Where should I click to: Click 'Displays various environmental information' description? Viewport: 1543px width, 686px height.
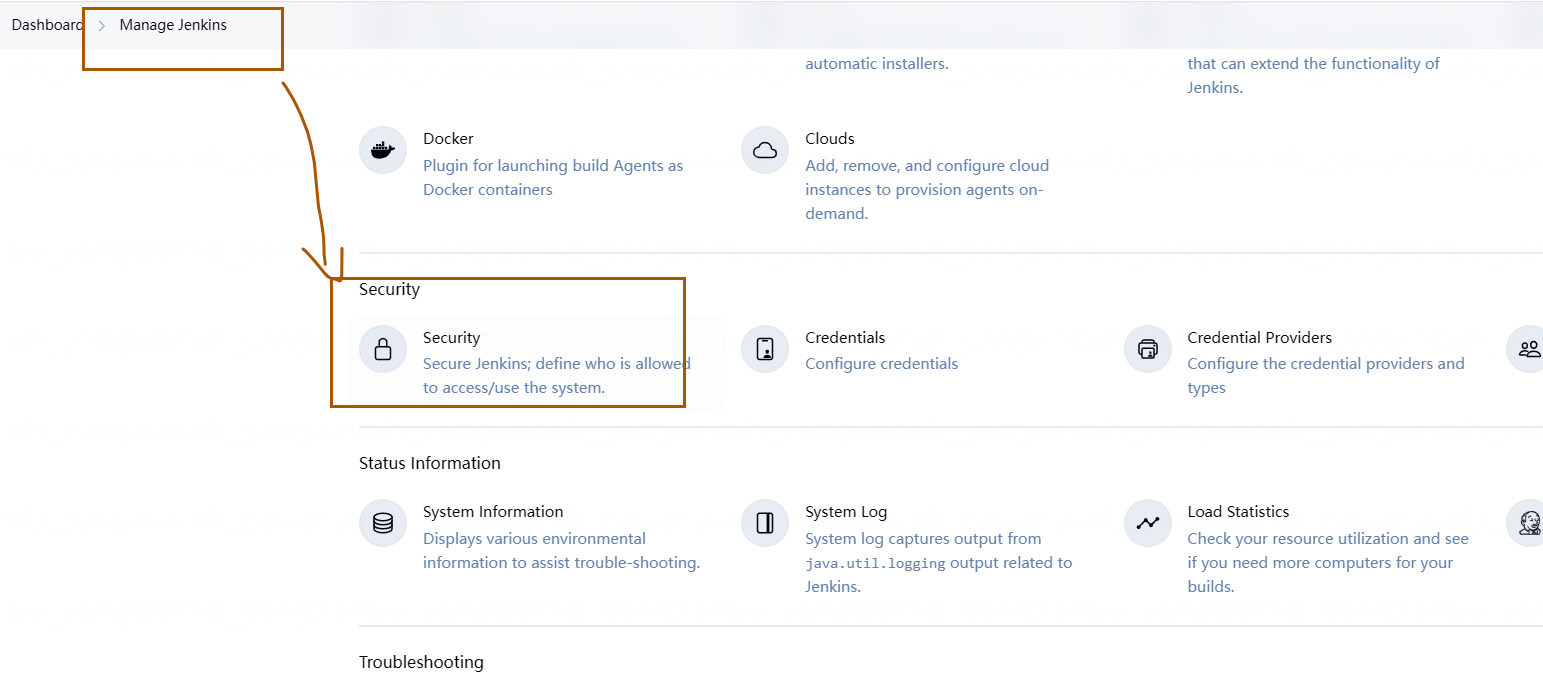(561, 550)
